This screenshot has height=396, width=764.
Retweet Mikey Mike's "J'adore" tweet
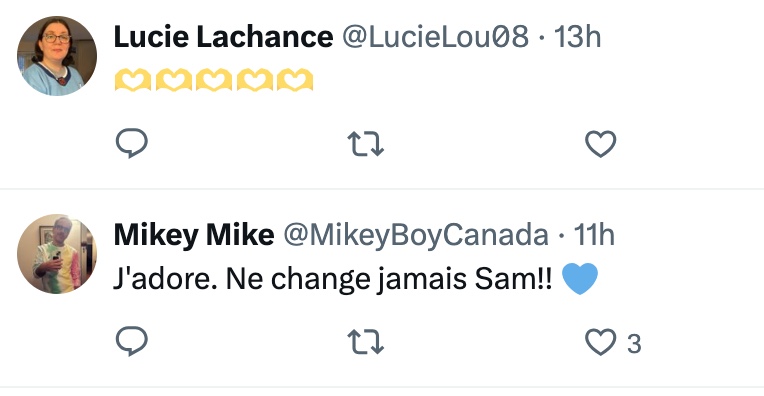click(x=365, y=342)
